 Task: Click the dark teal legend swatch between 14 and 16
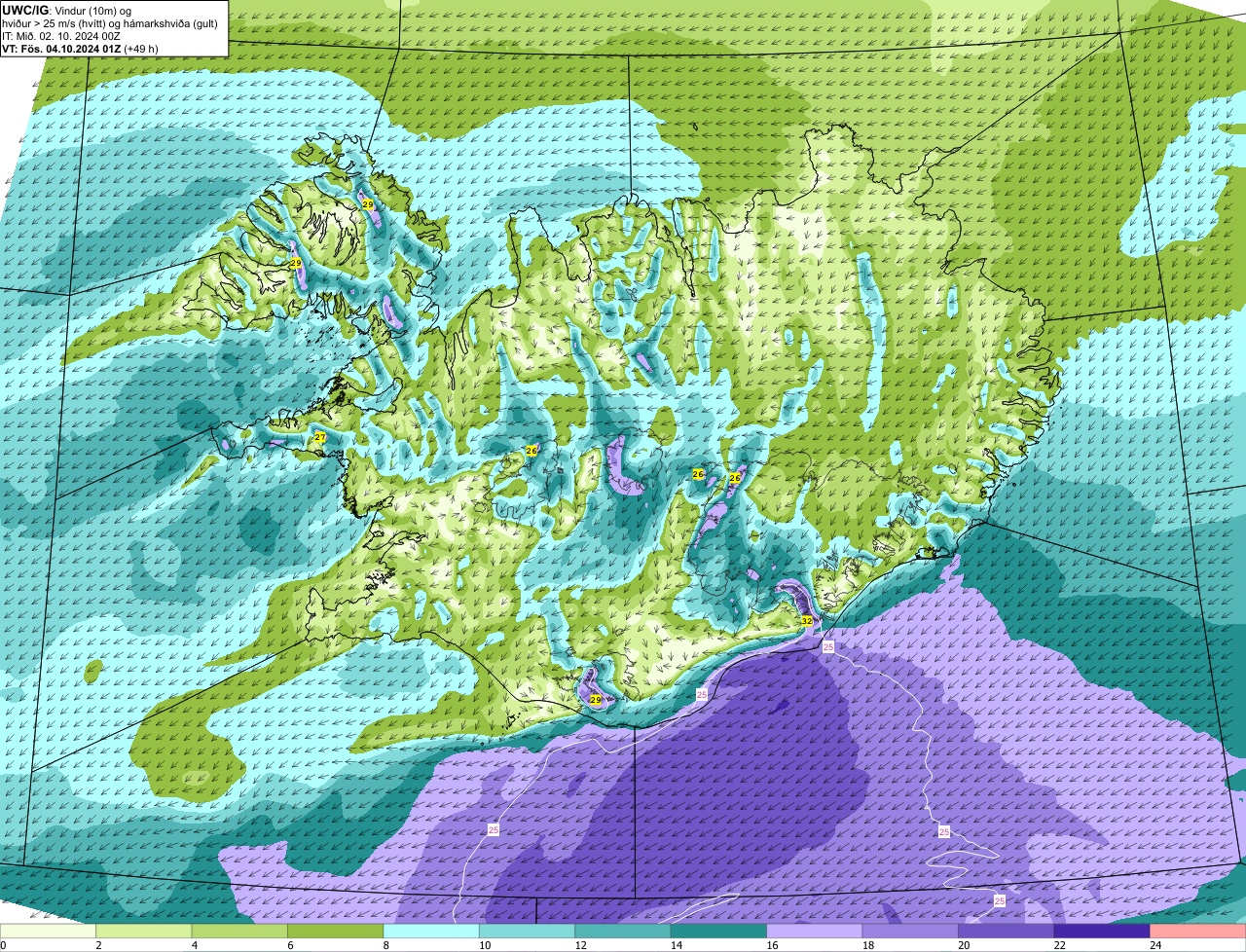[719, 932]
